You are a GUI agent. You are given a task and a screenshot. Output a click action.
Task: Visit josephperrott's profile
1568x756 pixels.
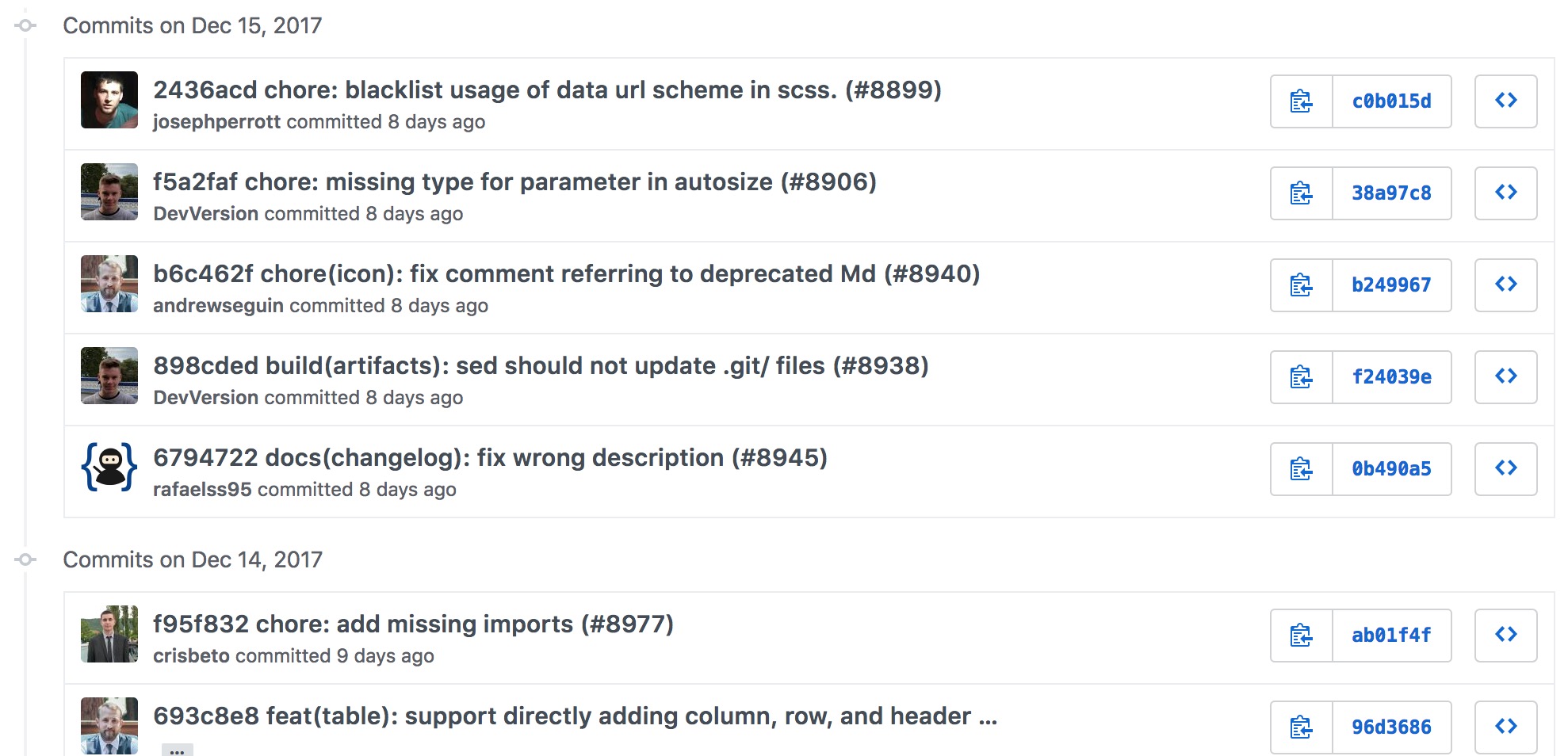(x=216, y=122)
